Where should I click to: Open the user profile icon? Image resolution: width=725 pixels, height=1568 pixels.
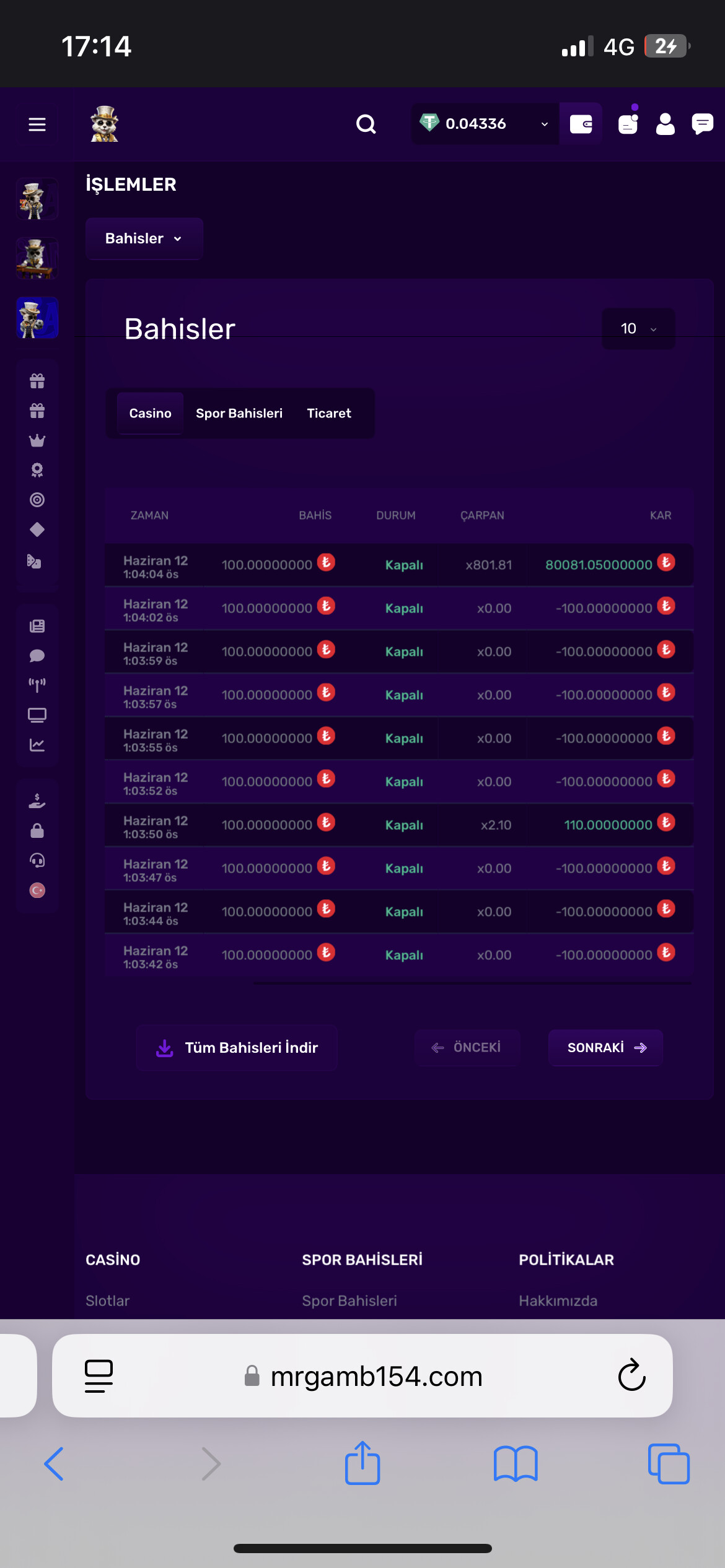click(666, 124)
